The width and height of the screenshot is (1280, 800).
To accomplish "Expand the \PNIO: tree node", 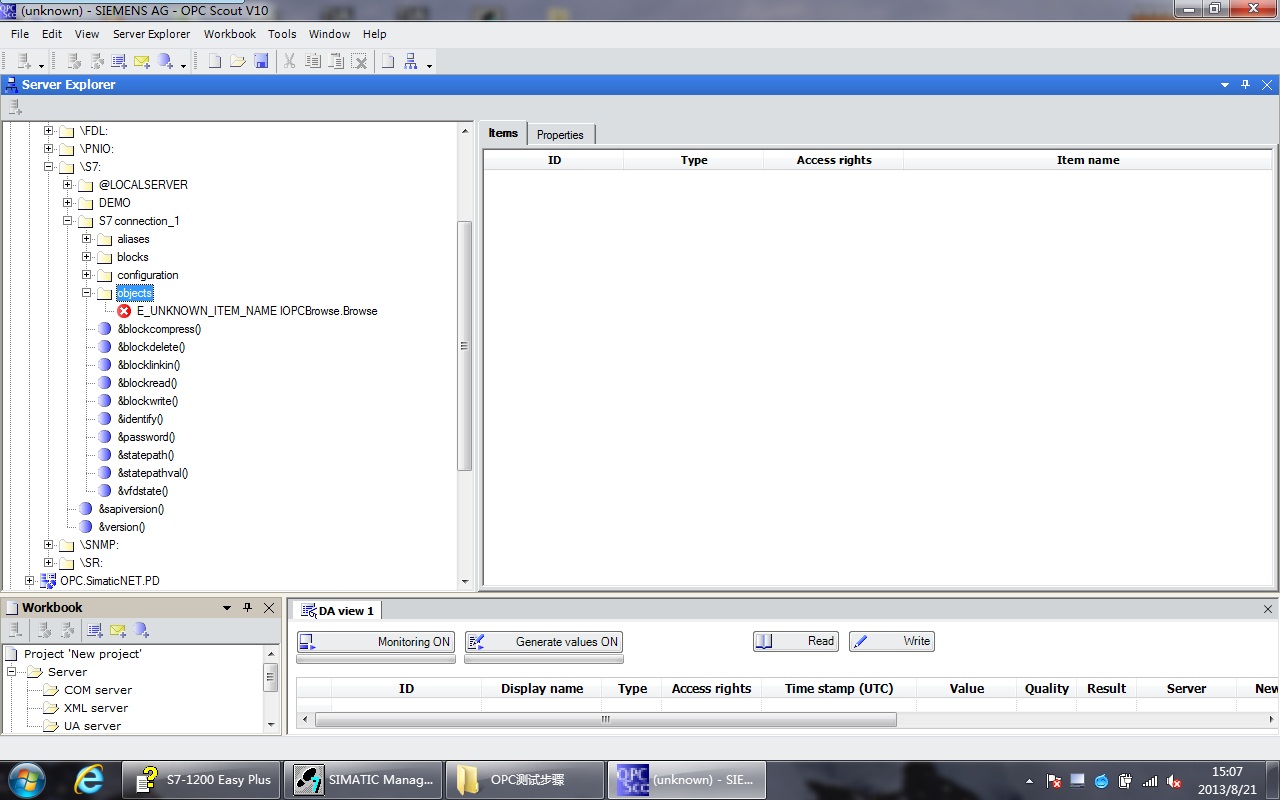I will 48,149.
